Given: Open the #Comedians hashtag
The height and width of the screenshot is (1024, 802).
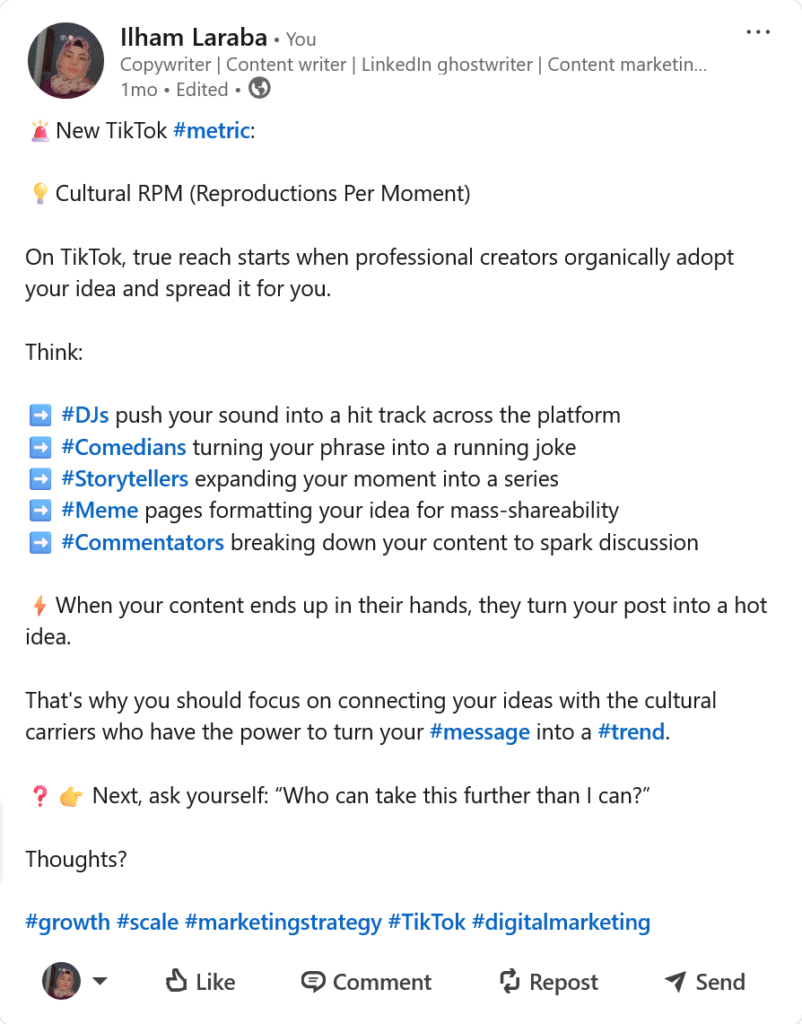Looking at the screenshot, I should point(123,447).
